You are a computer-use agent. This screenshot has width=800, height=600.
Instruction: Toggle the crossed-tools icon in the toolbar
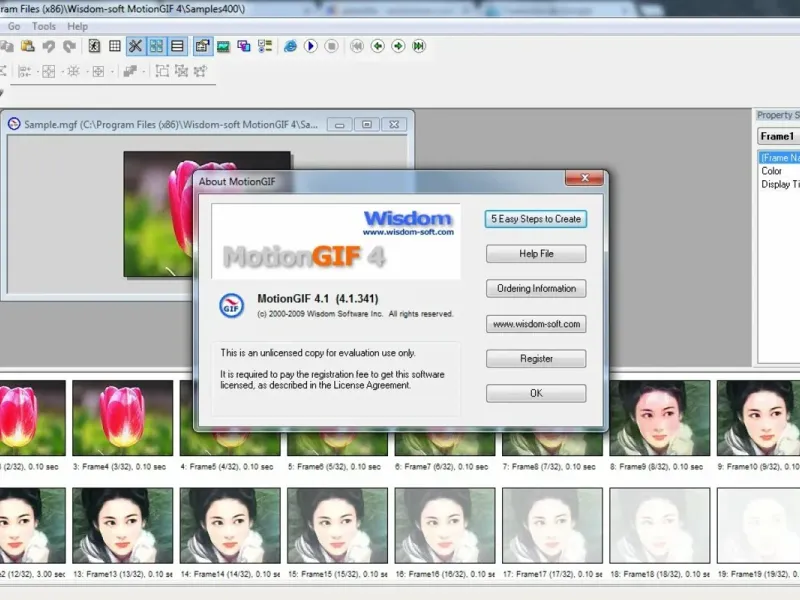[x=135, y=46]
